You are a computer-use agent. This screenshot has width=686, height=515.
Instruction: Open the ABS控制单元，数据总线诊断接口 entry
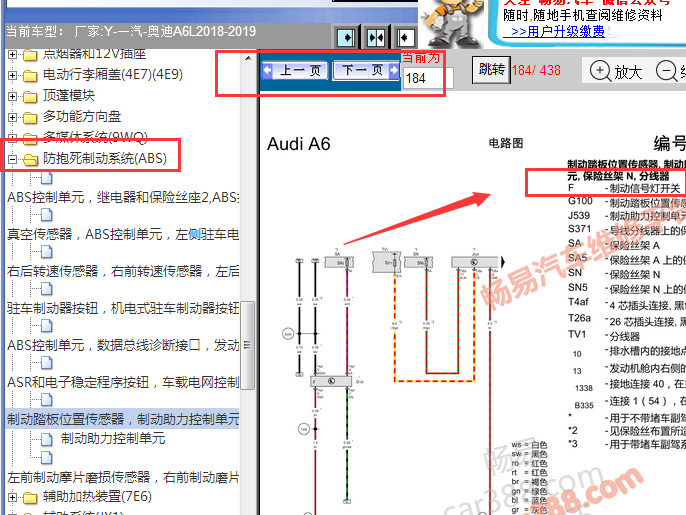pyautogui.click(x=123, y=345)
